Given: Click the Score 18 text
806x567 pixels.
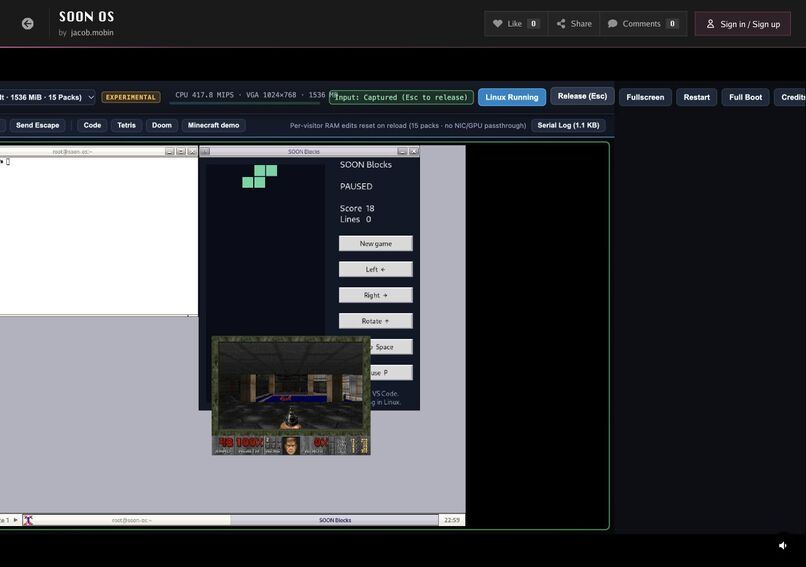Looking at the screenshot, I should [x=357, y=208].
